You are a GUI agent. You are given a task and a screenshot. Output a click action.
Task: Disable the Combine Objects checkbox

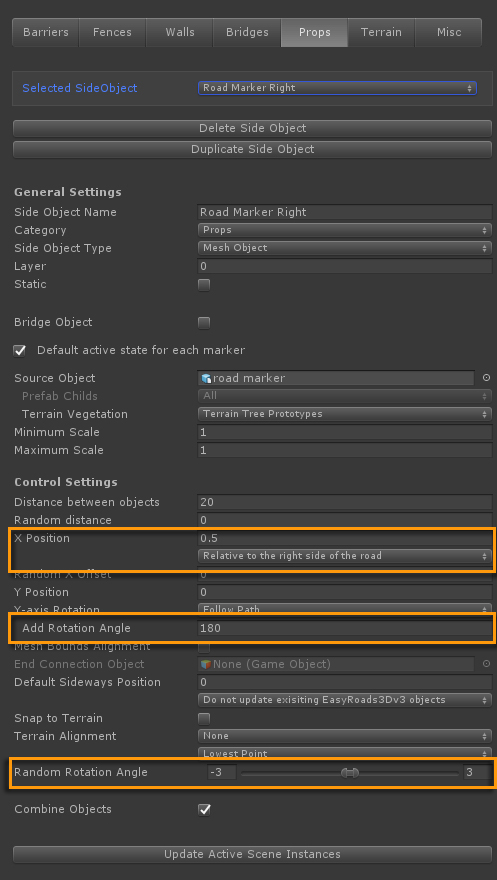[x=204, y=809]
